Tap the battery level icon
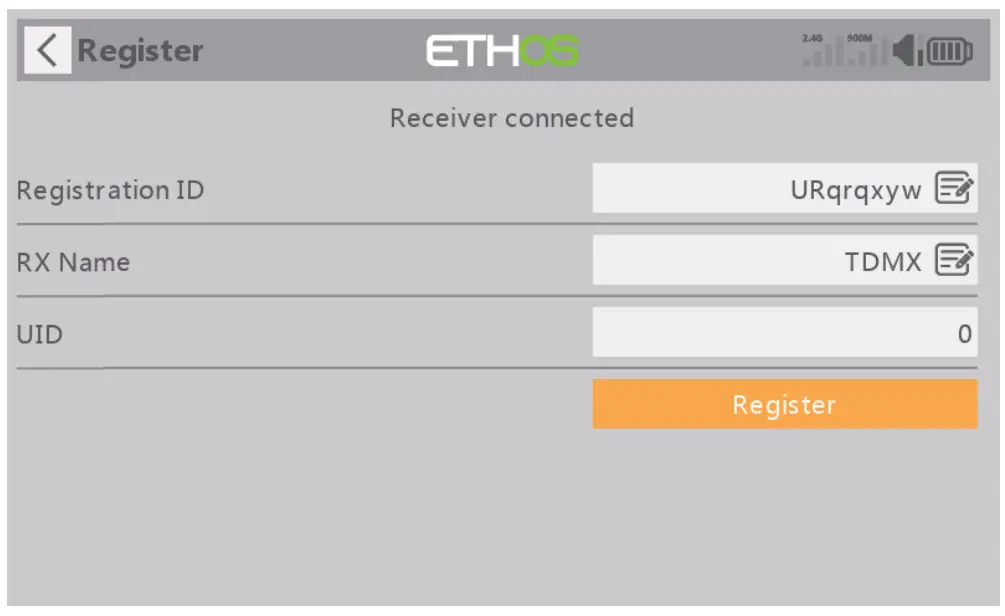 [948, 51]
